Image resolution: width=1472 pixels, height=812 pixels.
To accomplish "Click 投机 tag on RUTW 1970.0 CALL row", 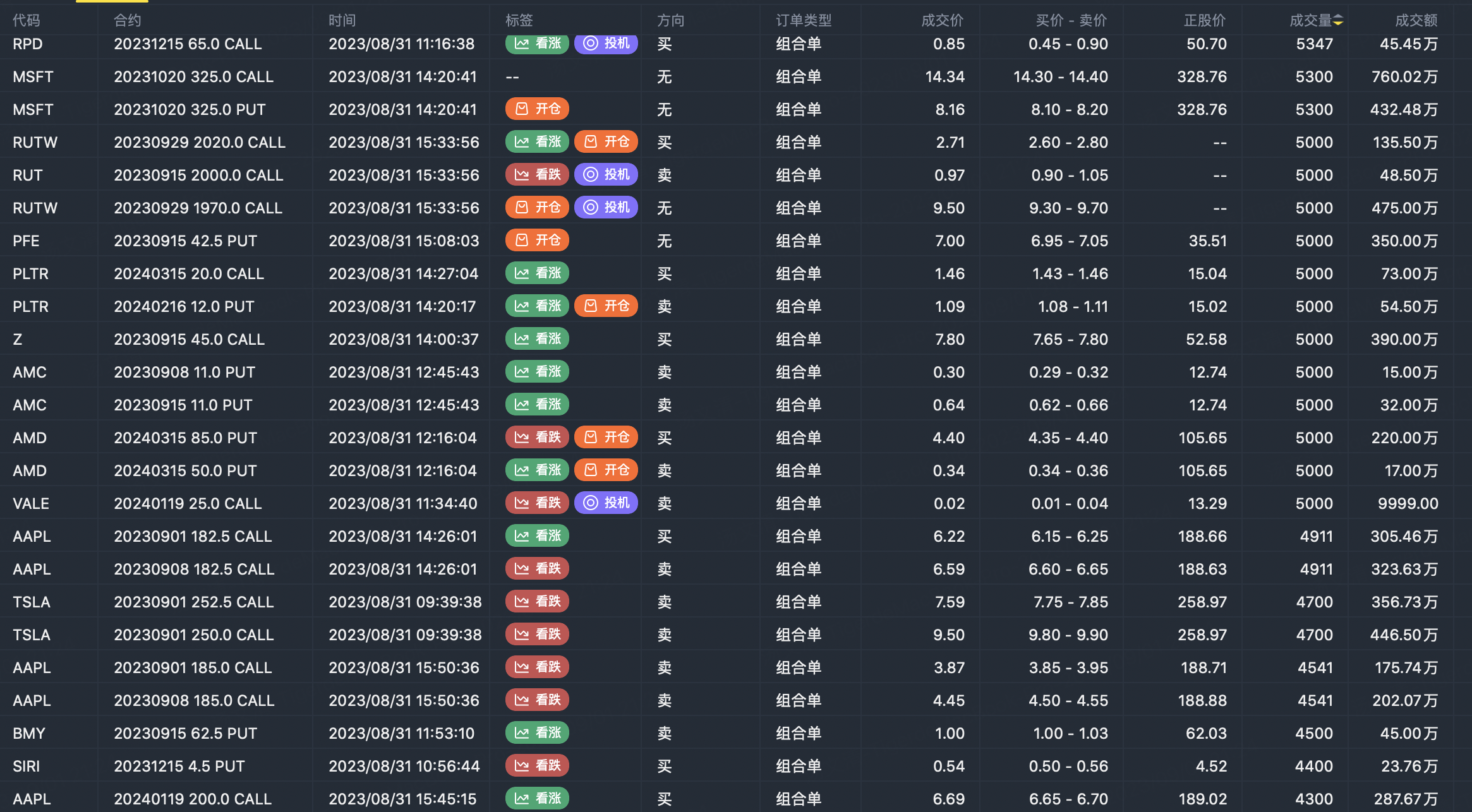I will pyautogui.click(x=606, y=208).
